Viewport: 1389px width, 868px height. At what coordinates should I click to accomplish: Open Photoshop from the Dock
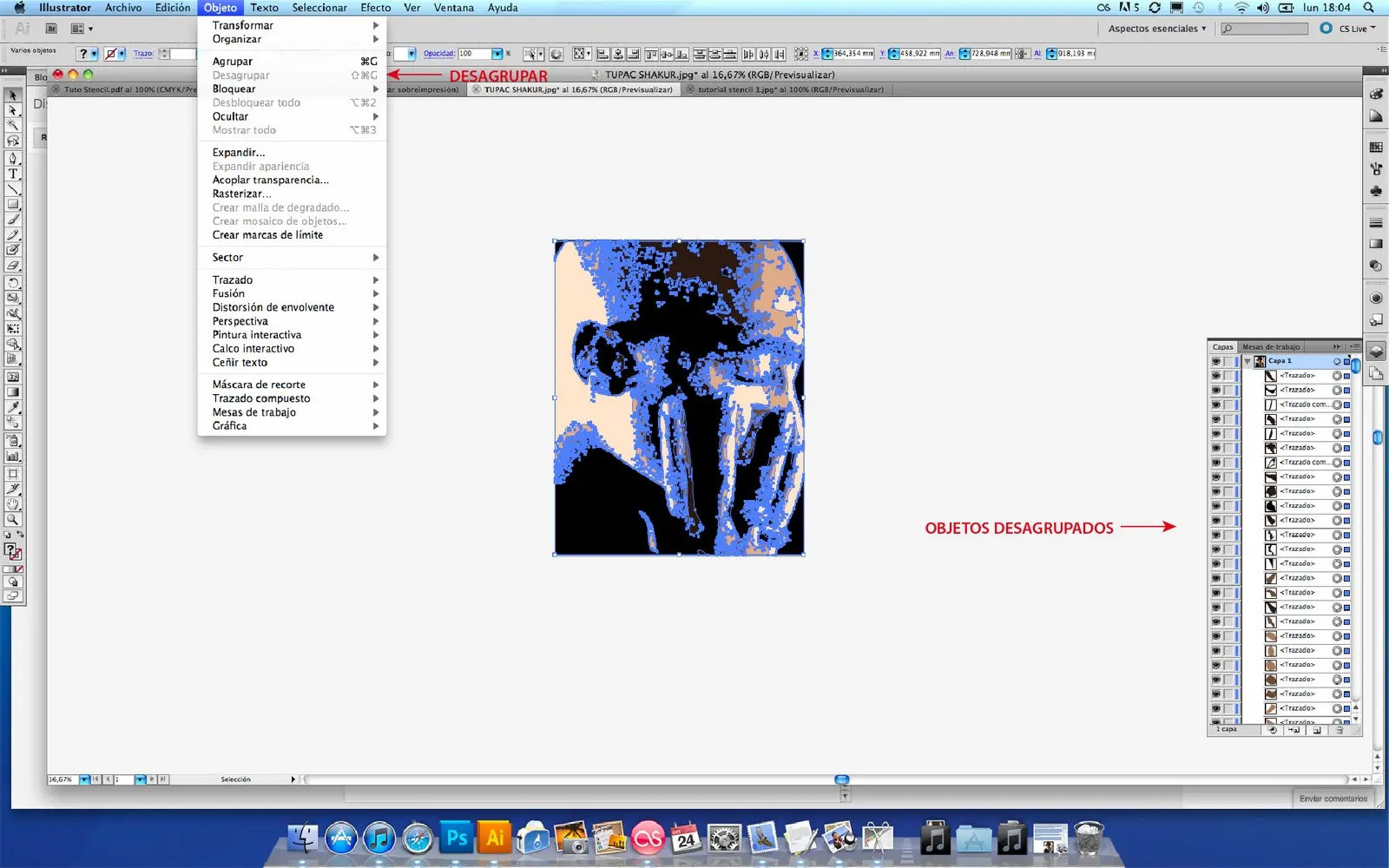point(457,838)
